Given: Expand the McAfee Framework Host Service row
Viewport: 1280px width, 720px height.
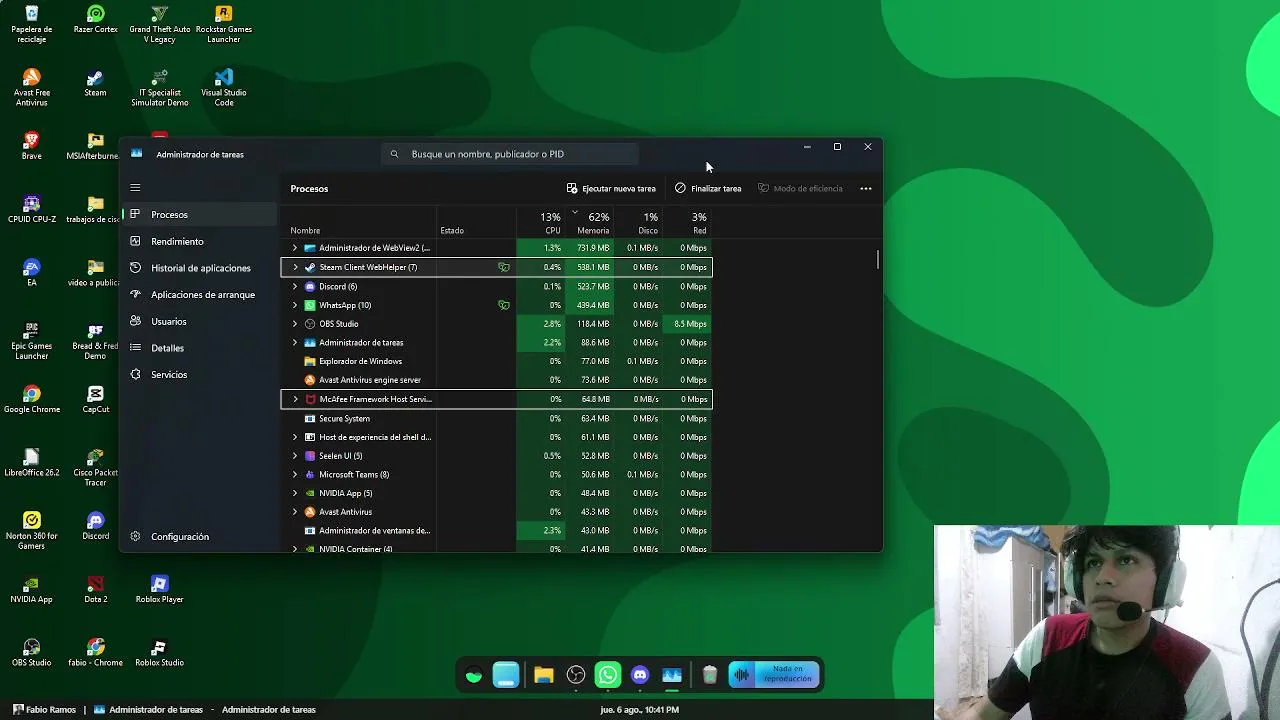Looking at the screenshot, I should coord(294,399).
